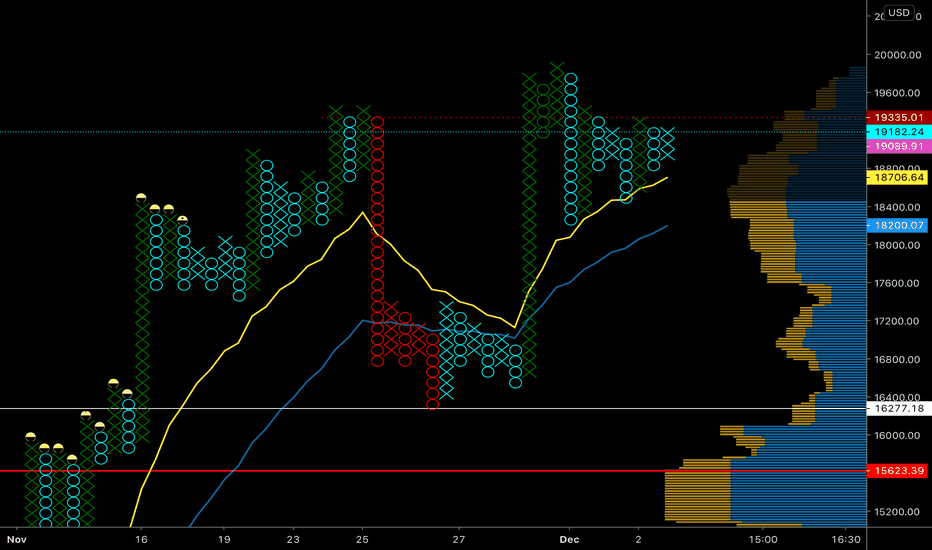Click the 20000.00 price axis tick
This screenshot has width=932, height=550.
tap(897, 55)
